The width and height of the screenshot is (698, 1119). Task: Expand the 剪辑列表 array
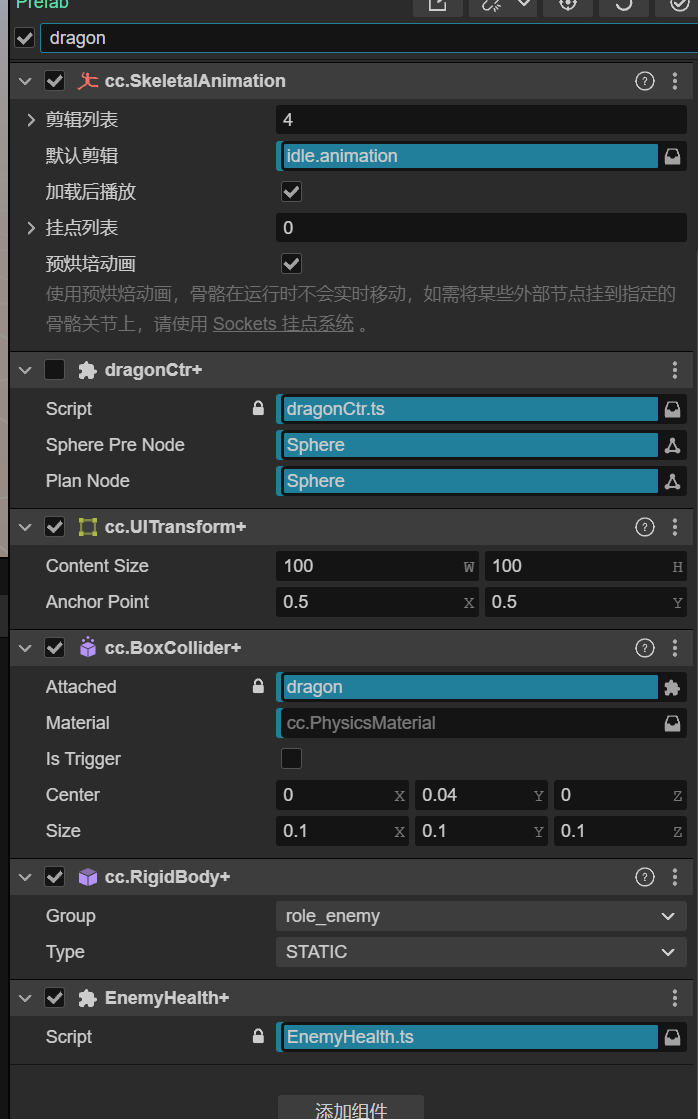[x=32, y=120]
